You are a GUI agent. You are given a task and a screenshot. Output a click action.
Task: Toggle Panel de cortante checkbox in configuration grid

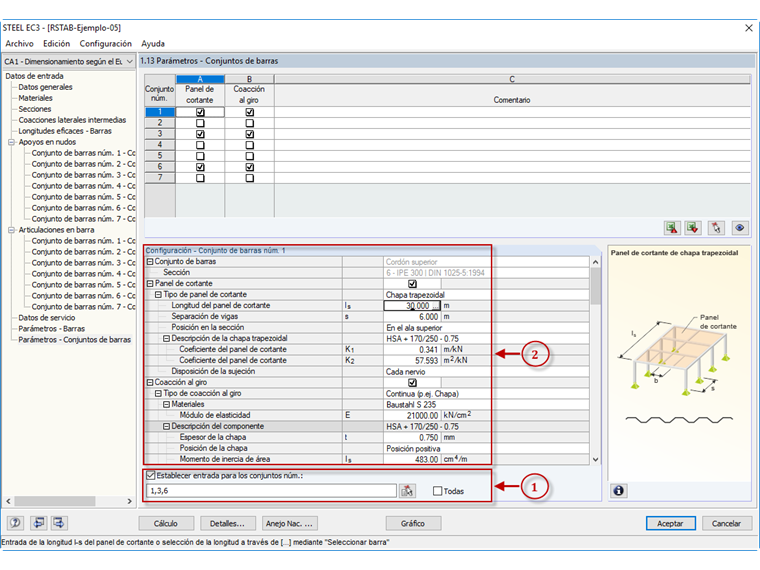(412, 284)
